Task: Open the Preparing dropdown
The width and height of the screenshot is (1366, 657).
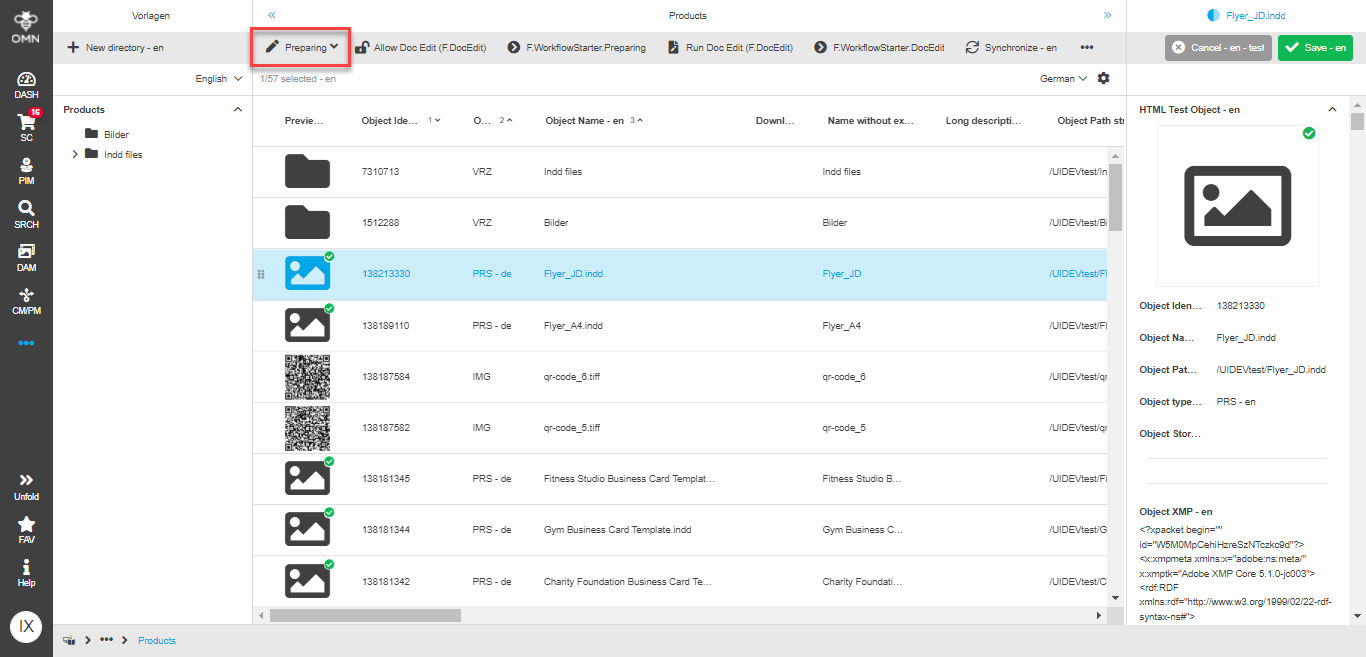Action: point(301,47)
